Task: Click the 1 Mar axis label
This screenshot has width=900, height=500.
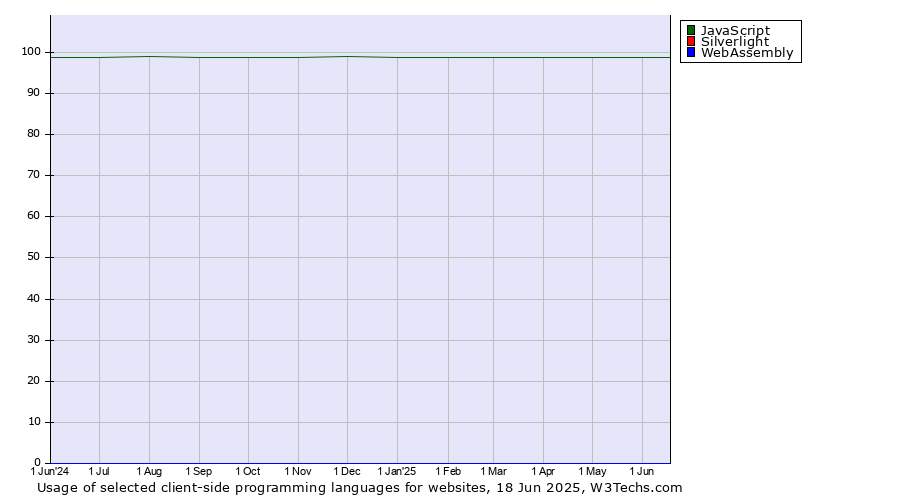Action: click(x=494, y=471)
